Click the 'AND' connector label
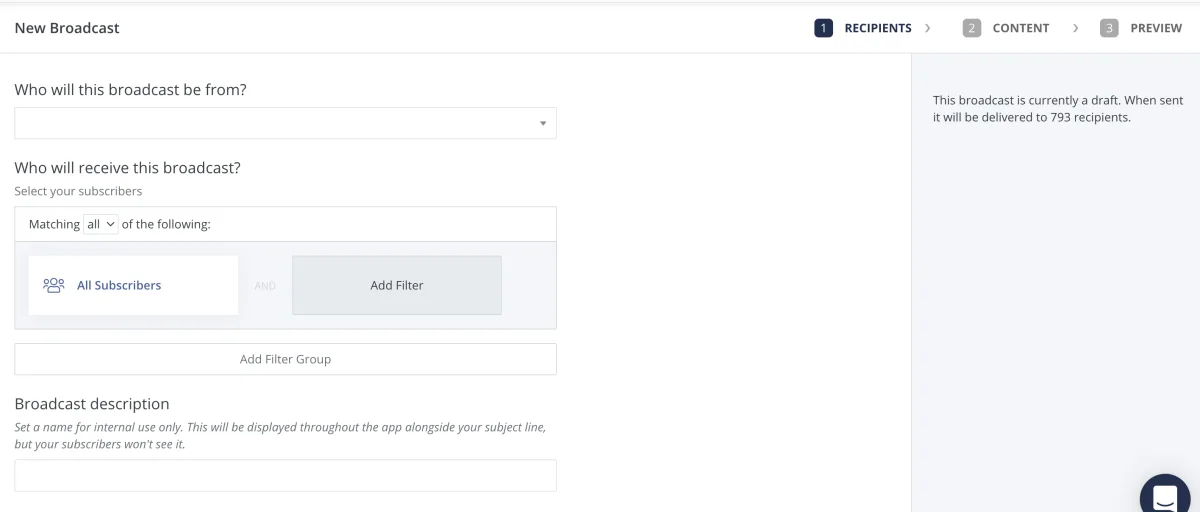The width and height of the screenshot is (1200, 512). [265, 285]
